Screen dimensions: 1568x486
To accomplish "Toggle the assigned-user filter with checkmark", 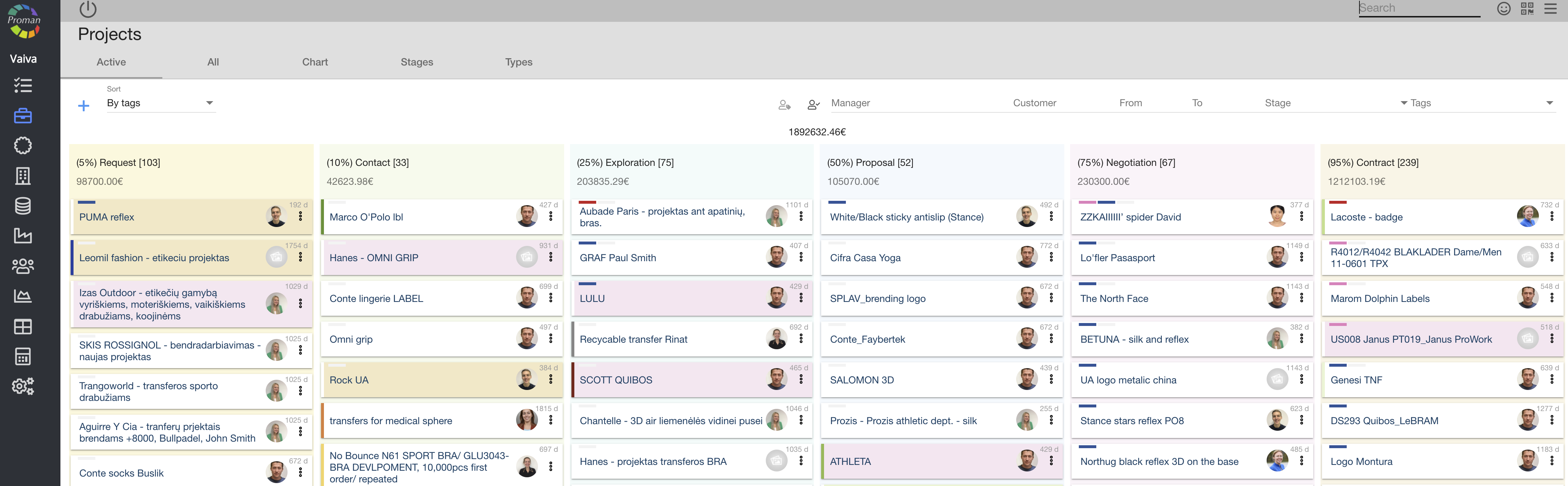I will coord(813,105).
